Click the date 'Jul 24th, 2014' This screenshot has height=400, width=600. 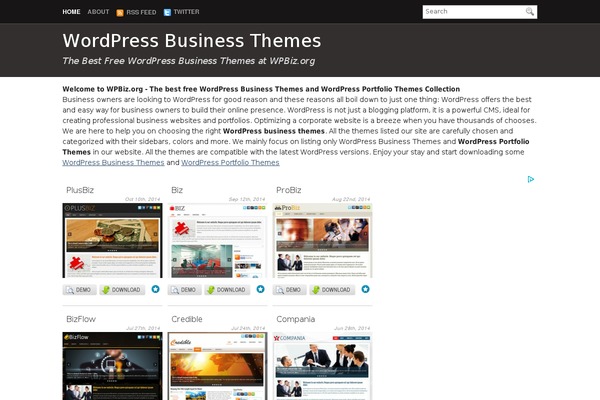coord(248,328)
